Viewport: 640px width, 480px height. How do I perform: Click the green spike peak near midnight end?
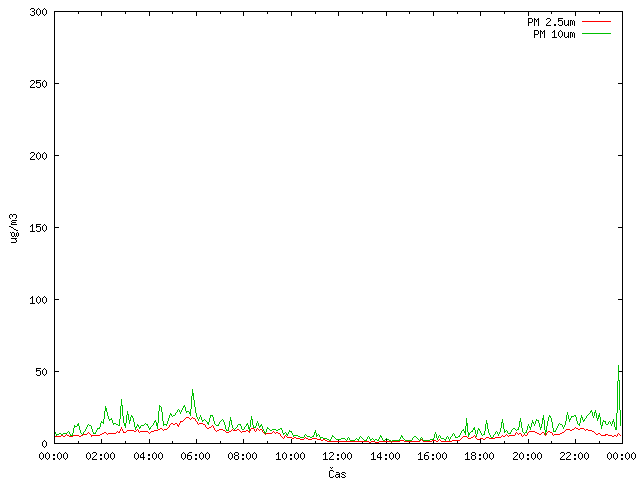[618, 366]
